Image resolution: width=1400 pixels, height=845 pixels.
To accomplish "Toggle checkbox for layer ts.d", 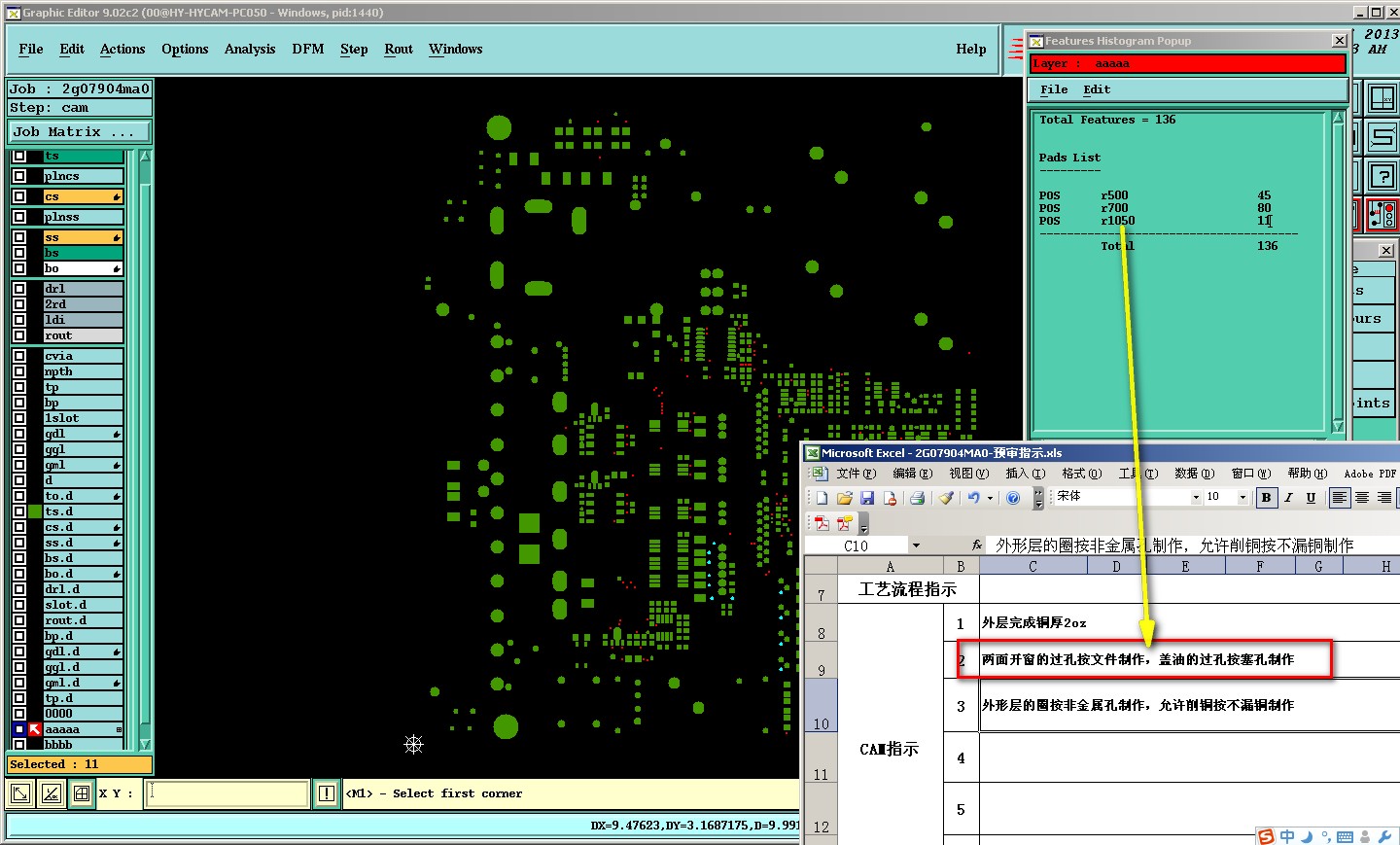I will [x=19, y=511].
